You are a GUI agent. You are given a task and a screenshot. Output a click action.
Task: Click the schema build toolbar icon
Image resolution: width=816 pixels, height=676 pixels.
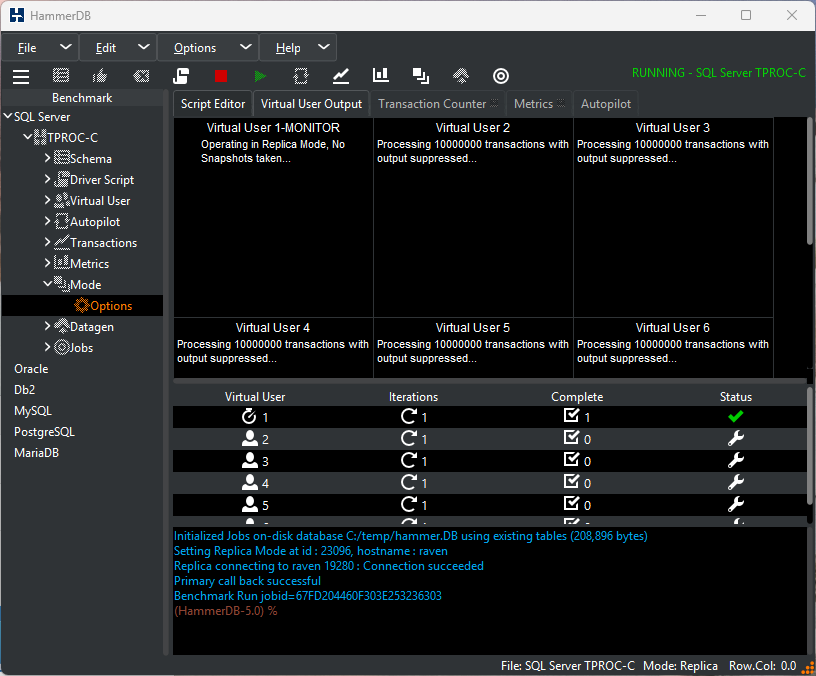(x=61, y=76)
